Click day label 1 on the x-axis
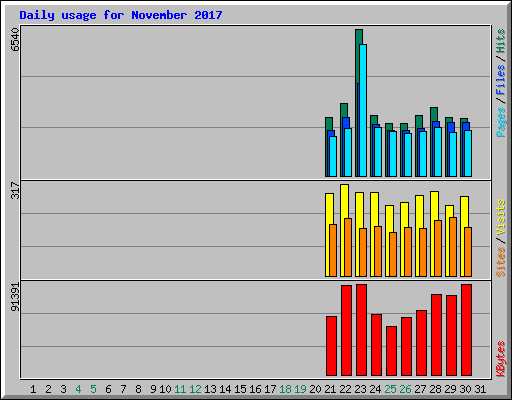The height and width of the screenshot is (400, 512). coord(33,389)
